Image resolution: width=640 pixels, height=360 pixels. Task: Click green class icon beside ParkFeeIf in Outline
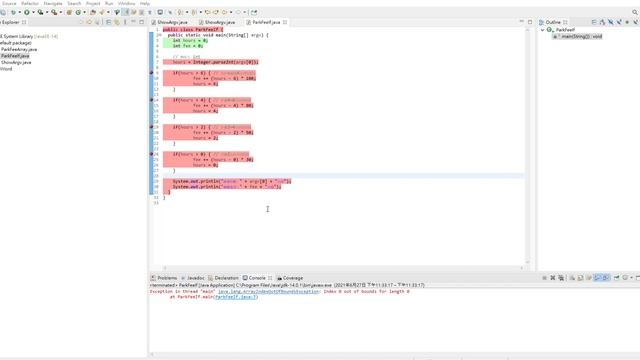coord(550,30)
